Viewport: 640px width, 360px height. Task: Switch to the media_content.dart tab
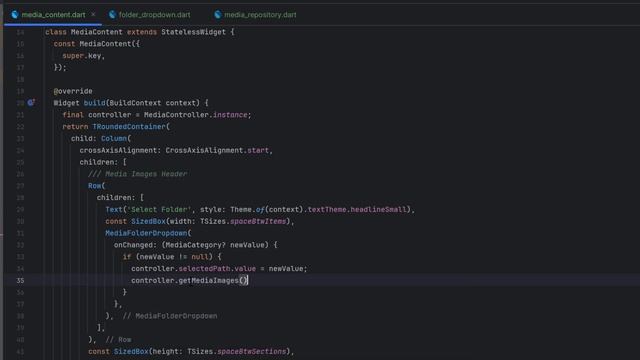[53, 15]
